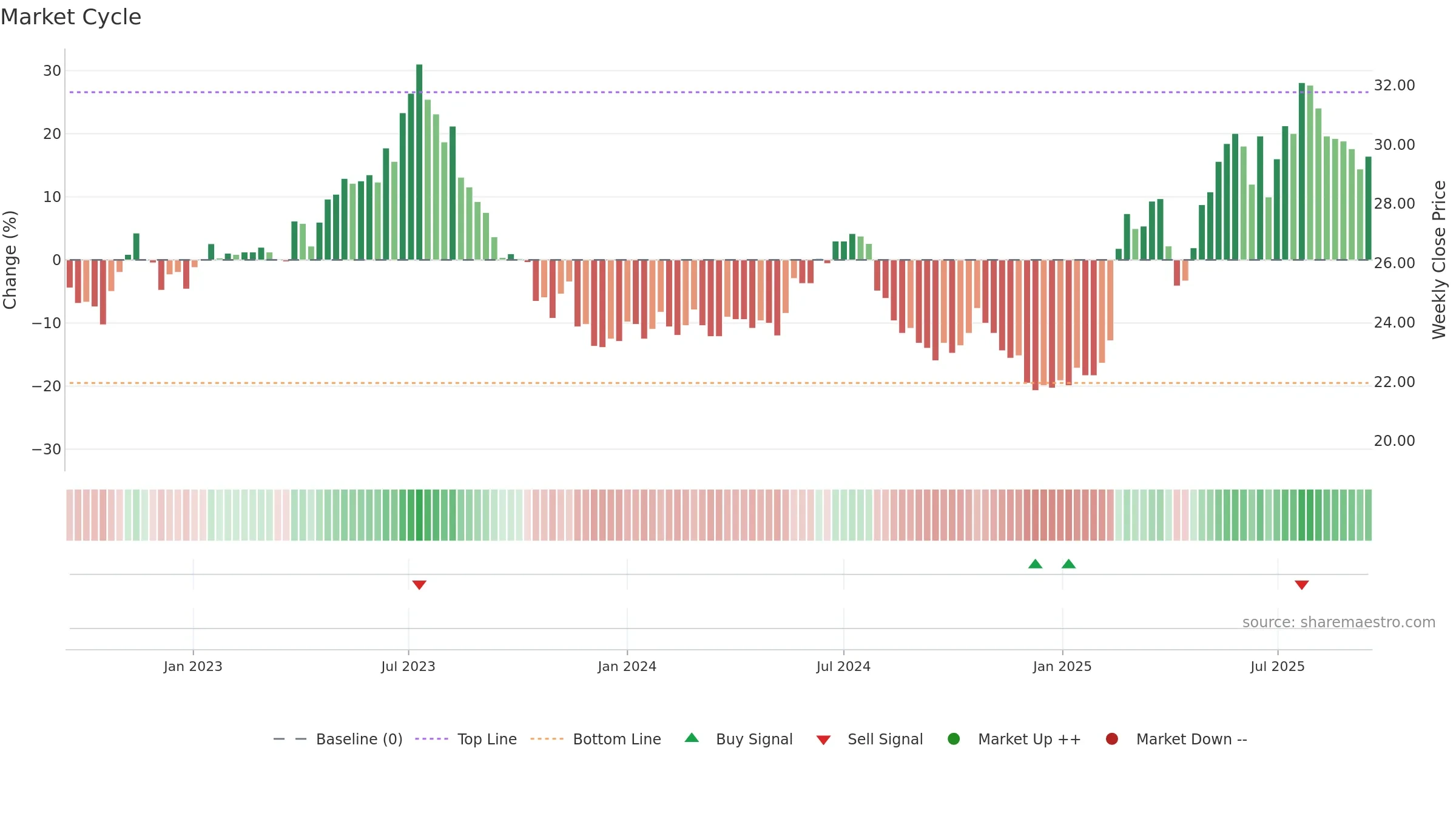Click the Jan 2025 axis label
This screenshot has height=819, width=1456.
1062,666
